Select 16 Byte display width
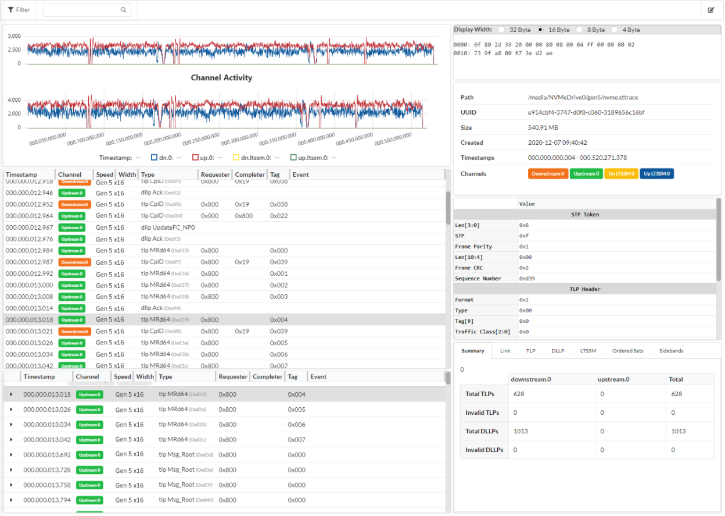Viewport: 725px width, 516px height. point(540,30)
